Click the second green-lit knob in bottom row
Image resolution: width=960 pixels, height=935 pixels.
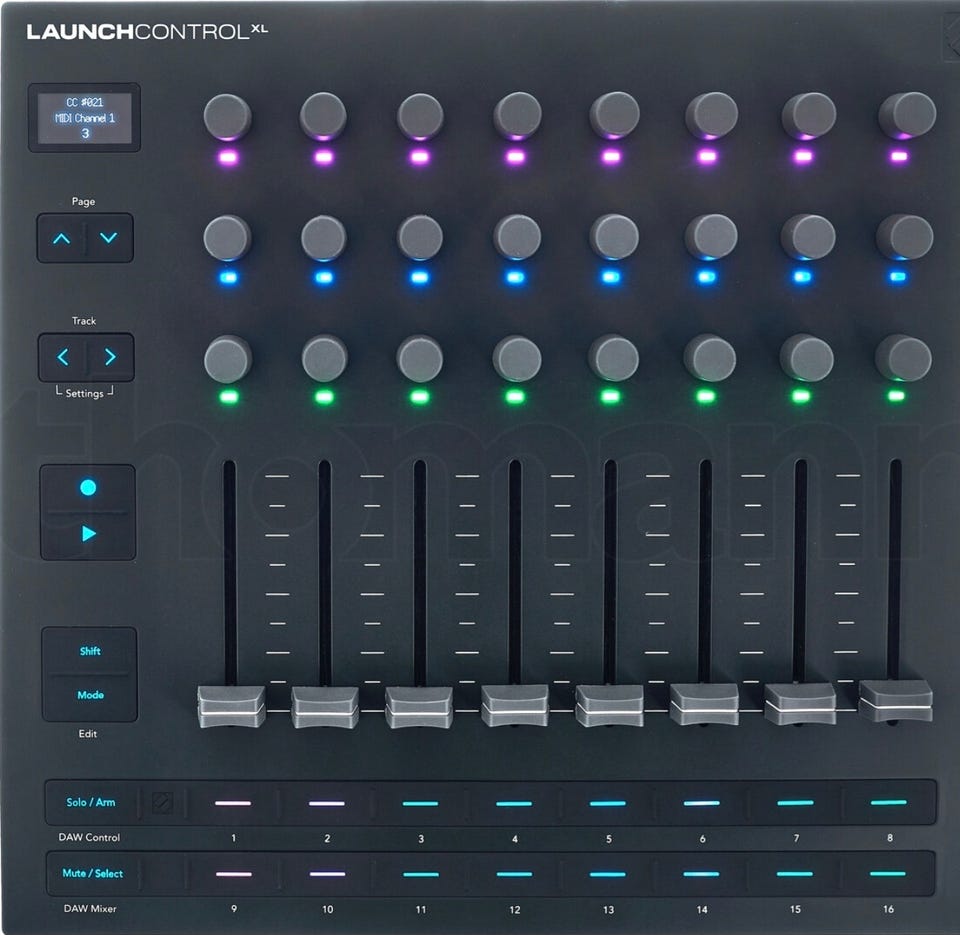click(324, 358)
